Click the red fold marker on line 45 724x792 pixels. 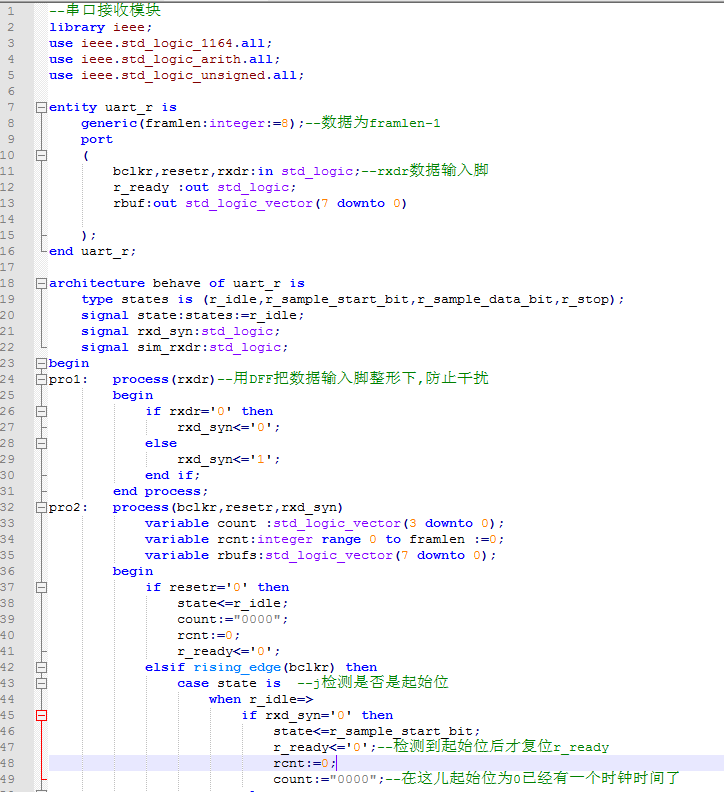[41, 715]
